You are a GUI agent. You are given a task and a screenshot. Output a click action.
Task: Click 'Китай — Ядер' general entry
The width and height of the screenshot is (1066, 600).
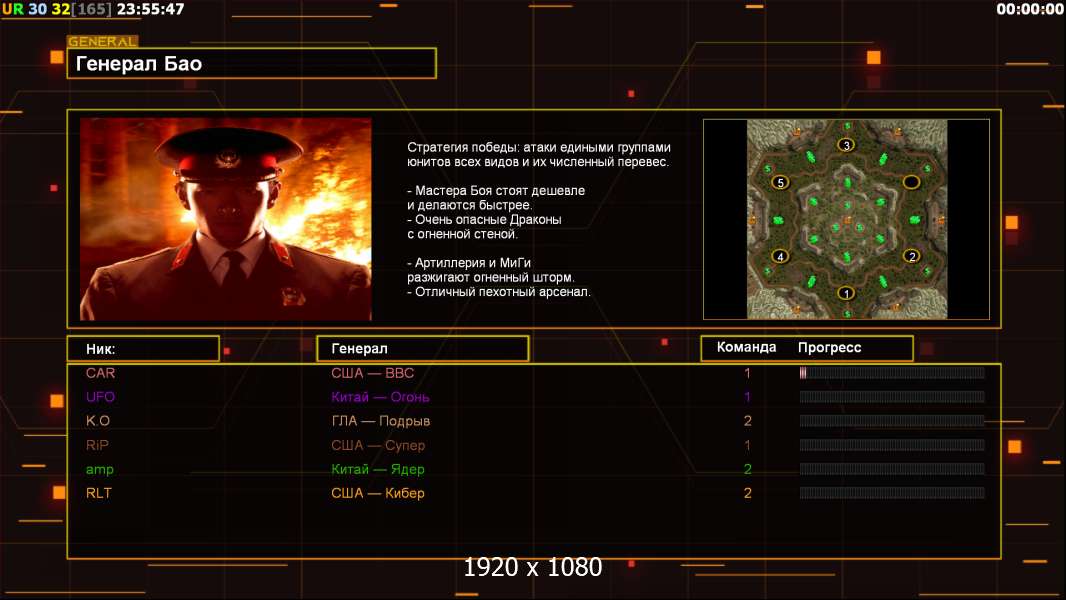click(x=378, y=470)
